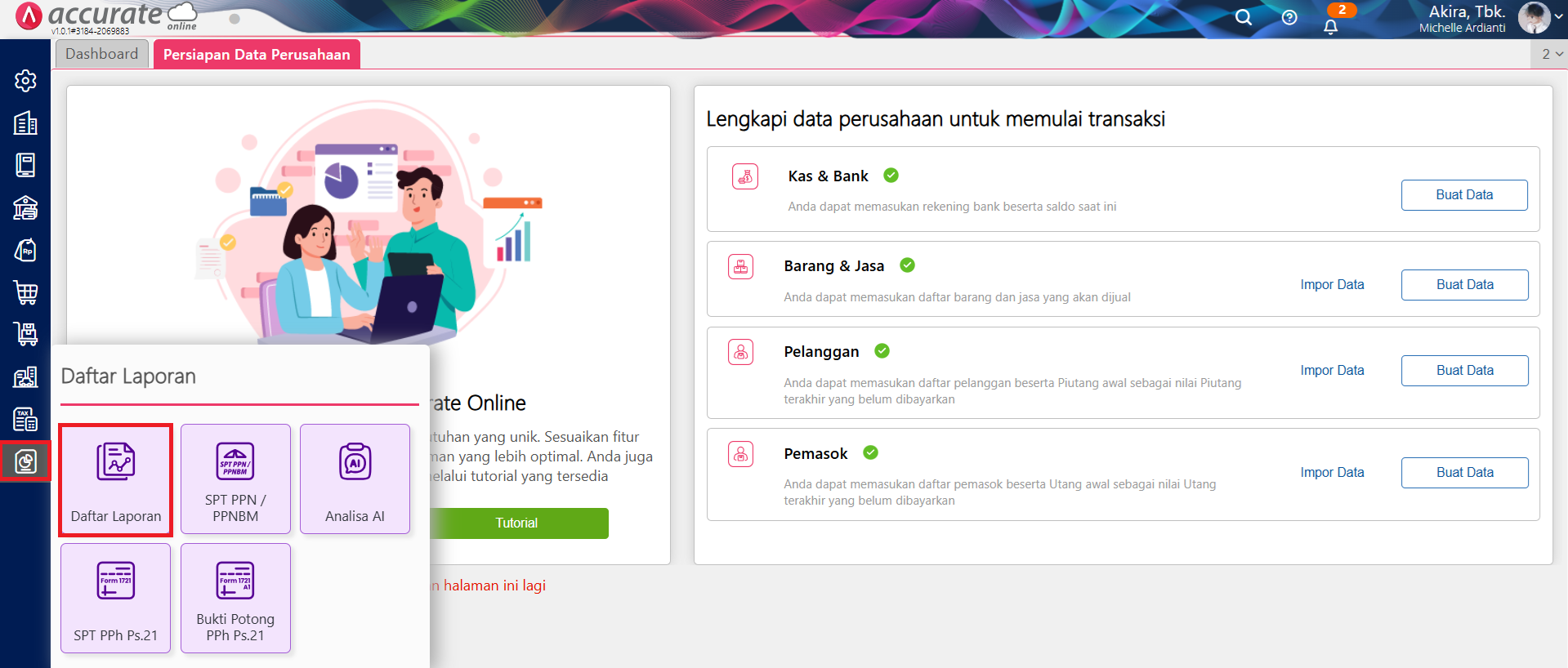Open the Tax module sidebar icon
Screen dimensions: 1568x668
click(25, 420)
